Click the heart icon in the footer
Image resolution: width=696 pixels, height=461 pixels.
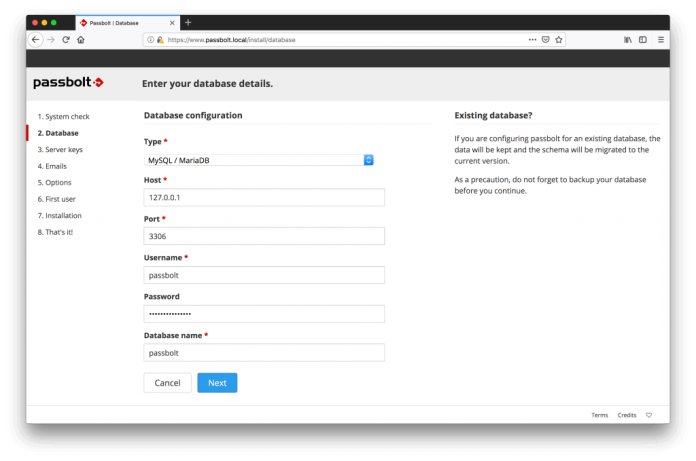(649, 415)
